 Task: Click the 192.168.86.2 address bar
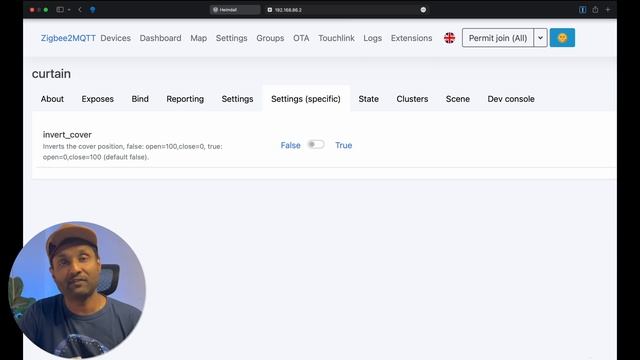tap(346, 10)
